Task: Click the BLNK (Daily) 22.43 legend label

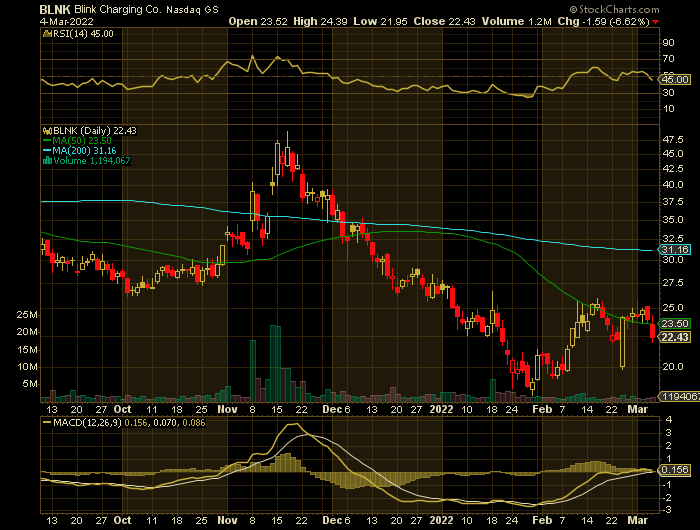Action: (x=95, y=131)
